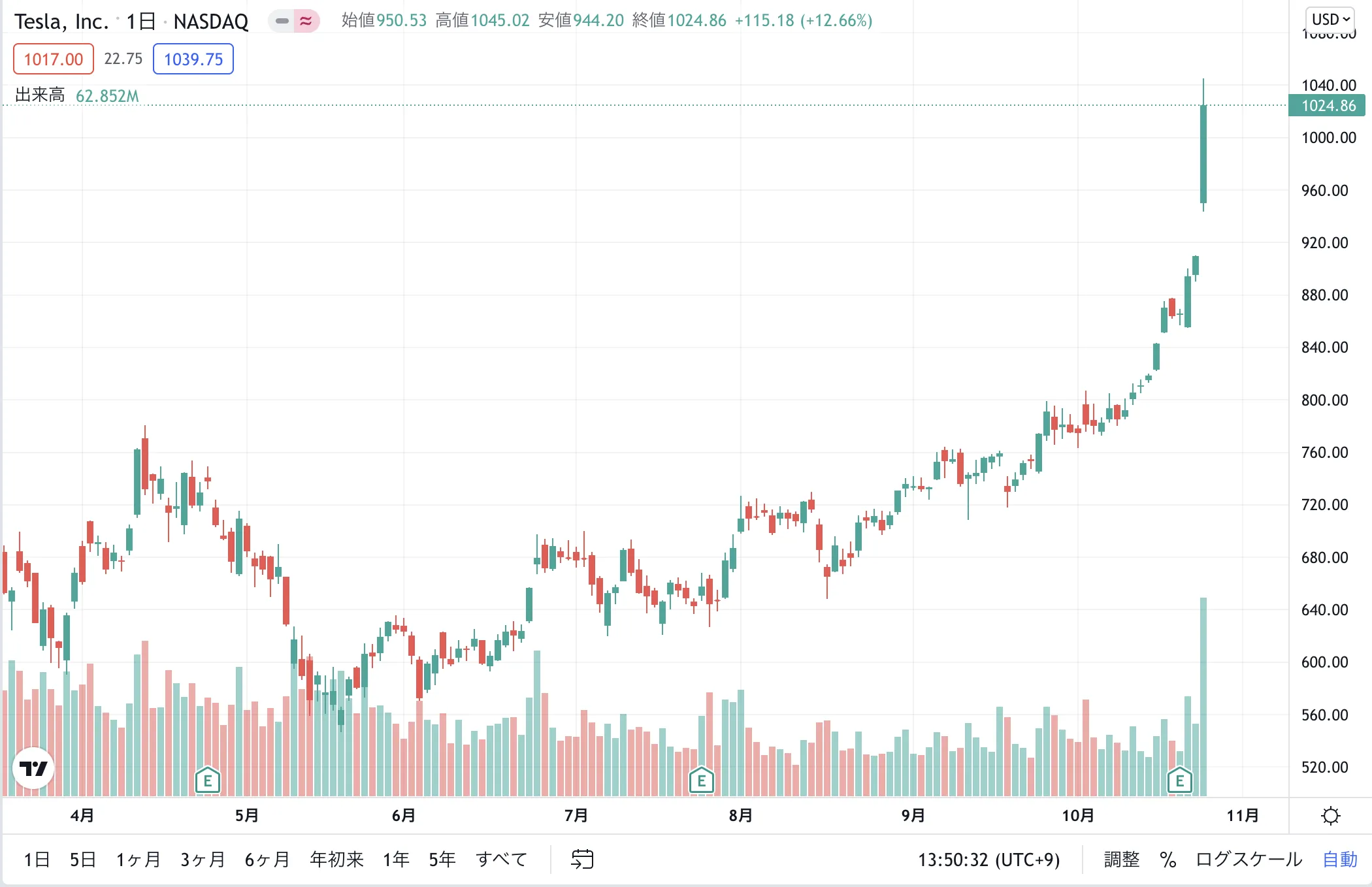Click the 始値950.53 open value
1372x887 pixels.
pyautogui.click(x=384, y=20)
